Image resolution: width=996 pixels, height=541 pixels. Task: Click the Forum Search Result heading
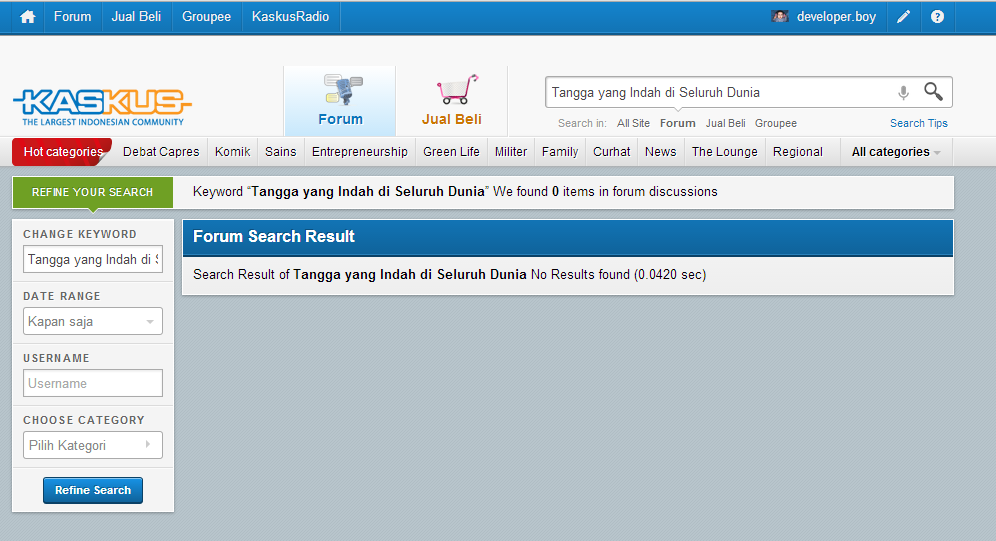coord(274,236)
